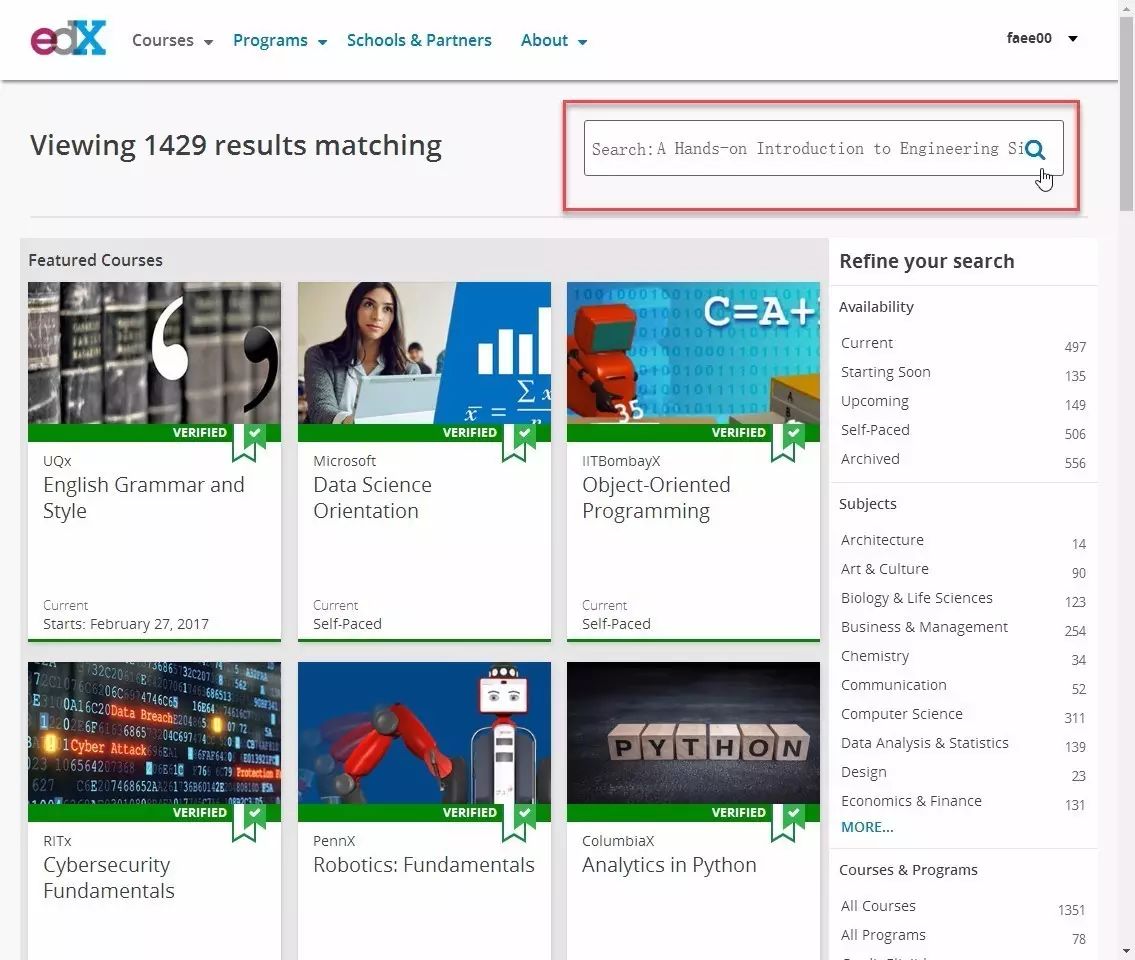Click verified ribbon badge on Analytics in Python
1135x960 pixels.
pos(786,821)
